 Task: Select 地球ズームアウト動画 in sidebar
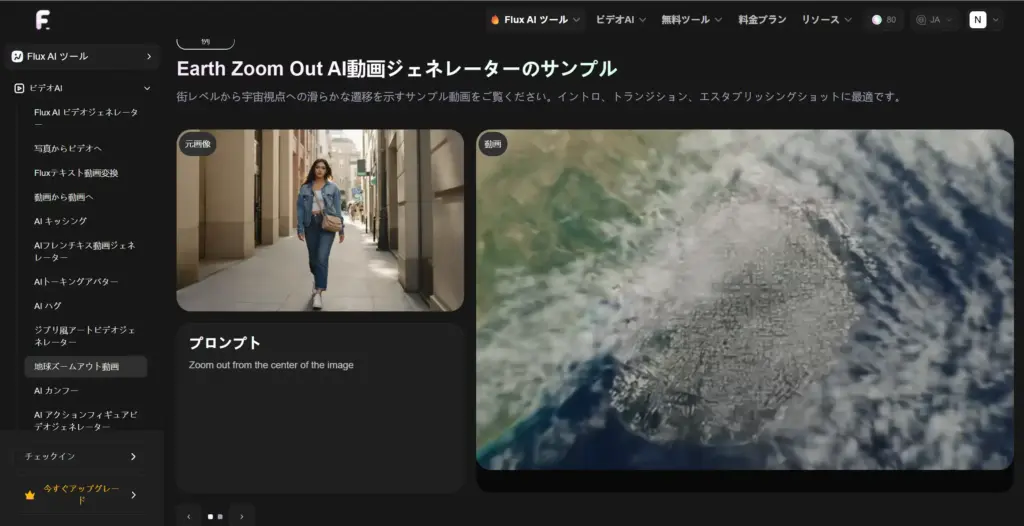[x=86, y=367]
